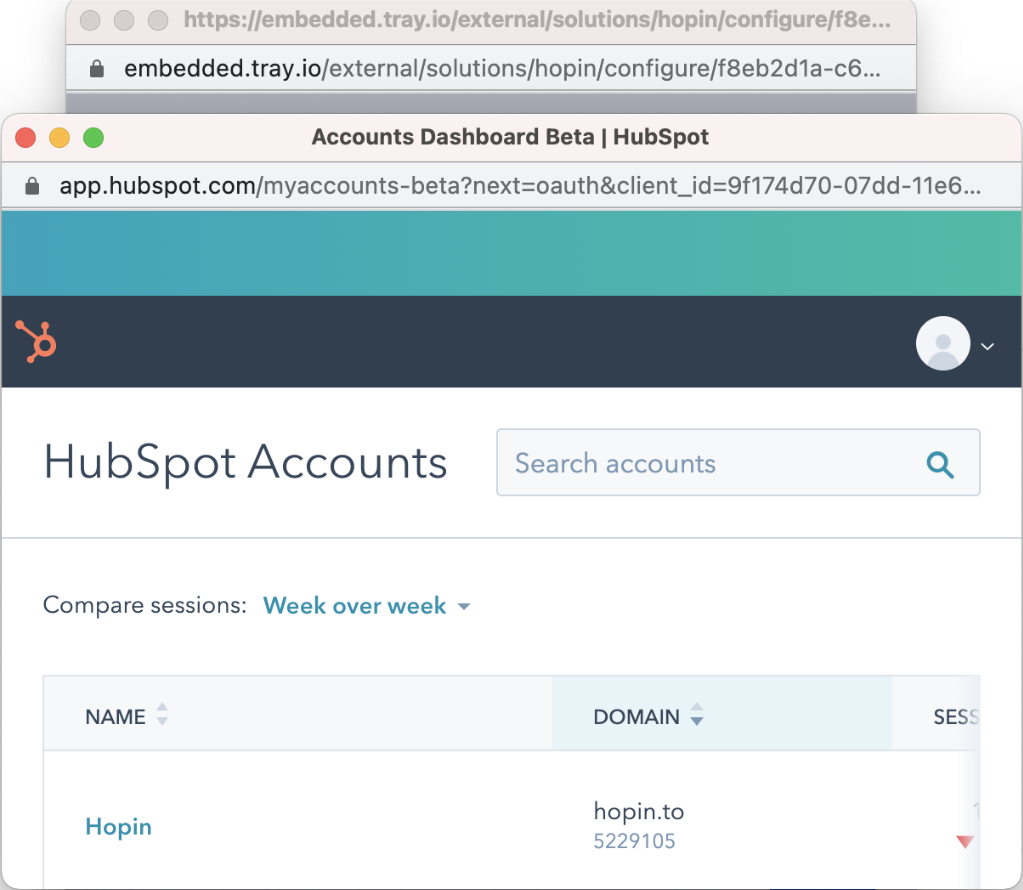Maximize HubSpot window with the green button

[93, 138]
